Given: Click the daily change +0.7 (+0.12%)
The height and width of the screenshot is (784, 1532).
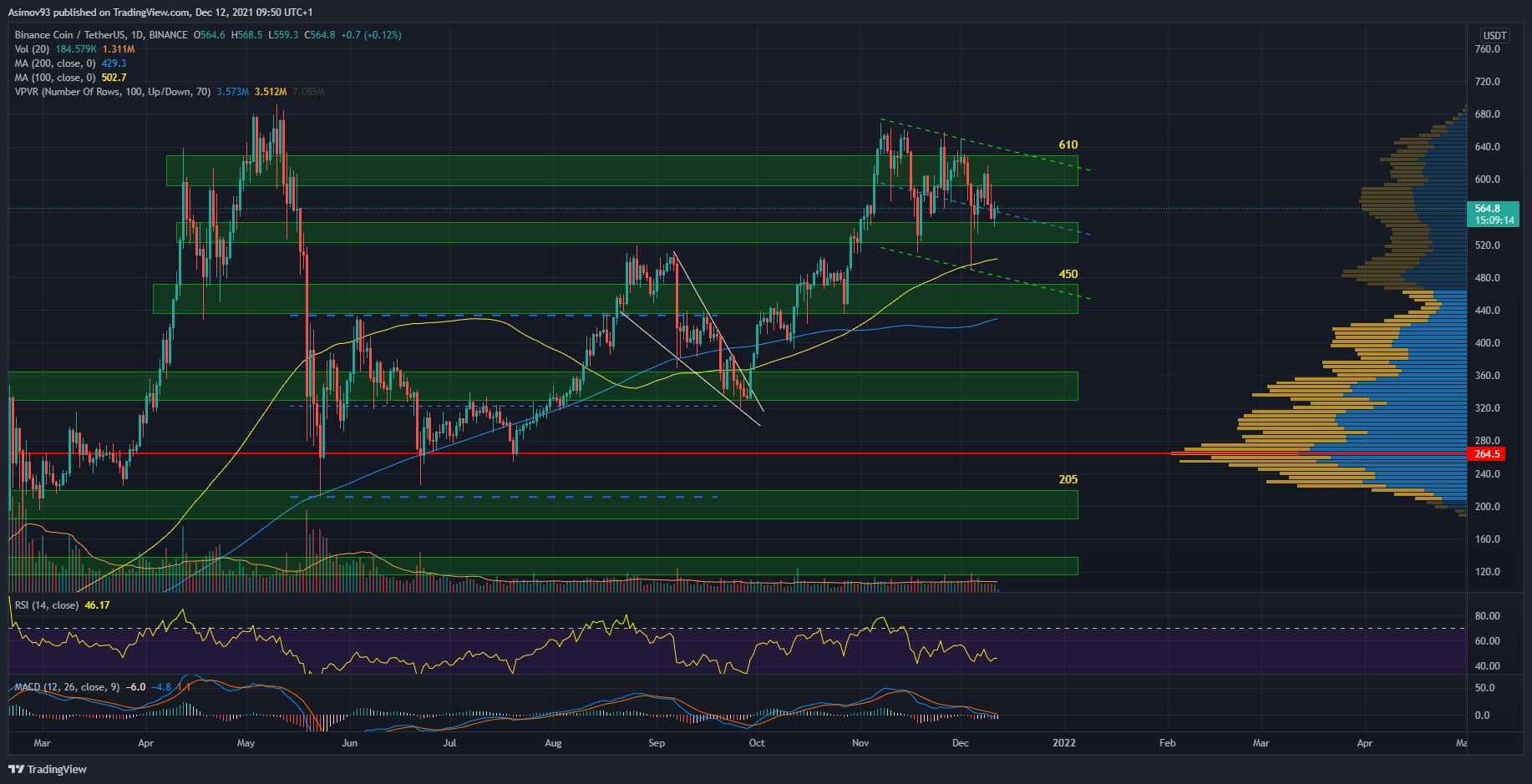Looking at the screenshot, I should point(371,35).
